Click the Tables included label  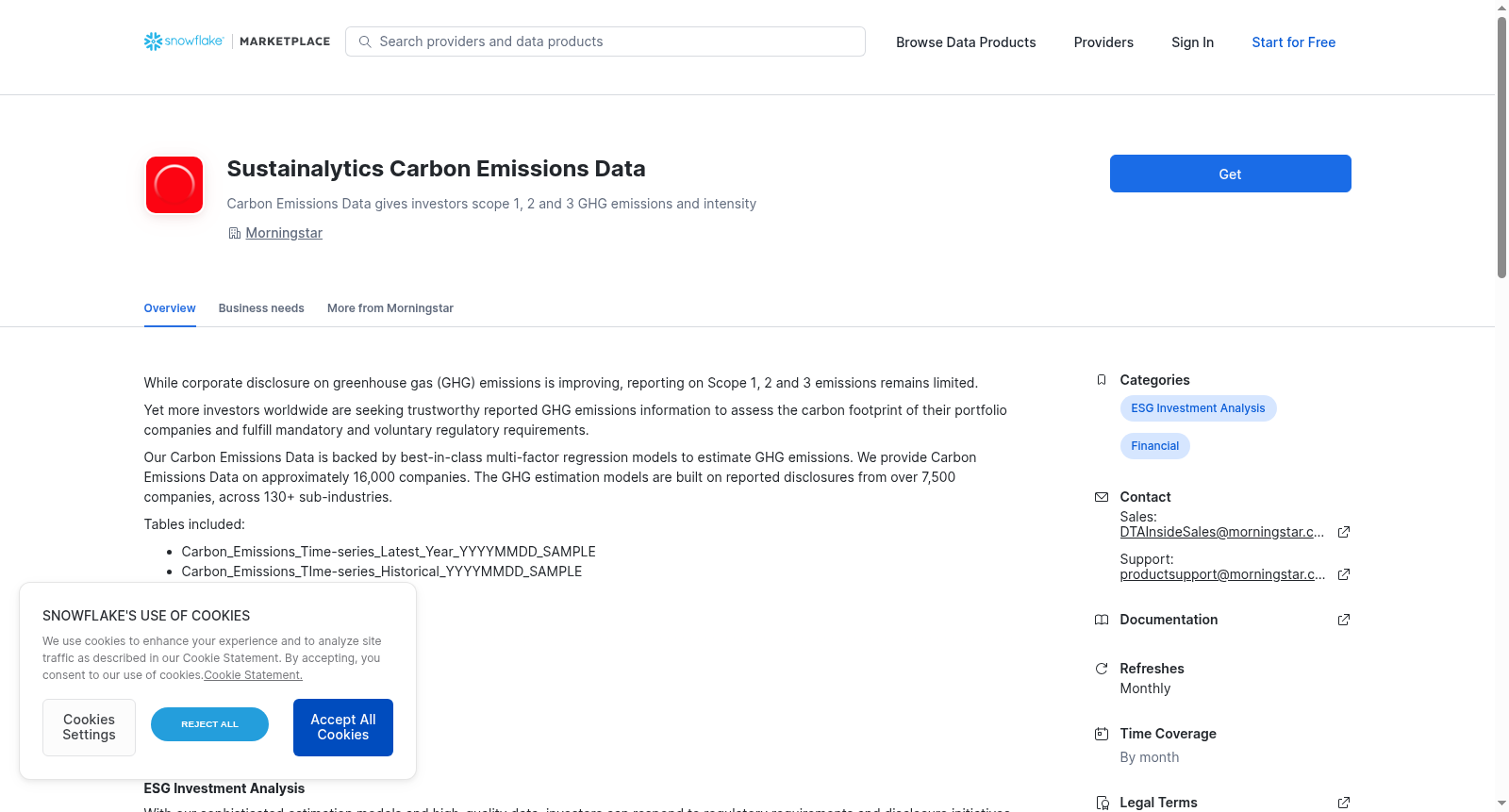(x=194, y=524)
